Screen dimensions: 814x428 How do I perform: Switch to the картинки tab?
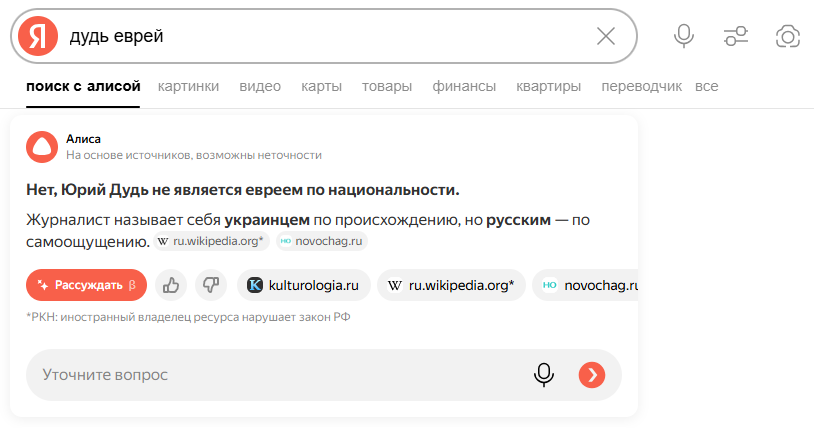188,86
